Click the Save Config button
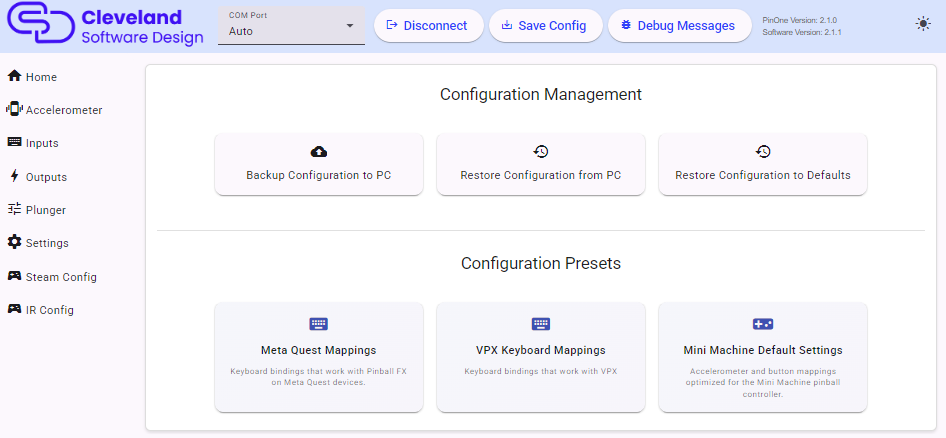 pyautogui.click(x=545, y=26)
